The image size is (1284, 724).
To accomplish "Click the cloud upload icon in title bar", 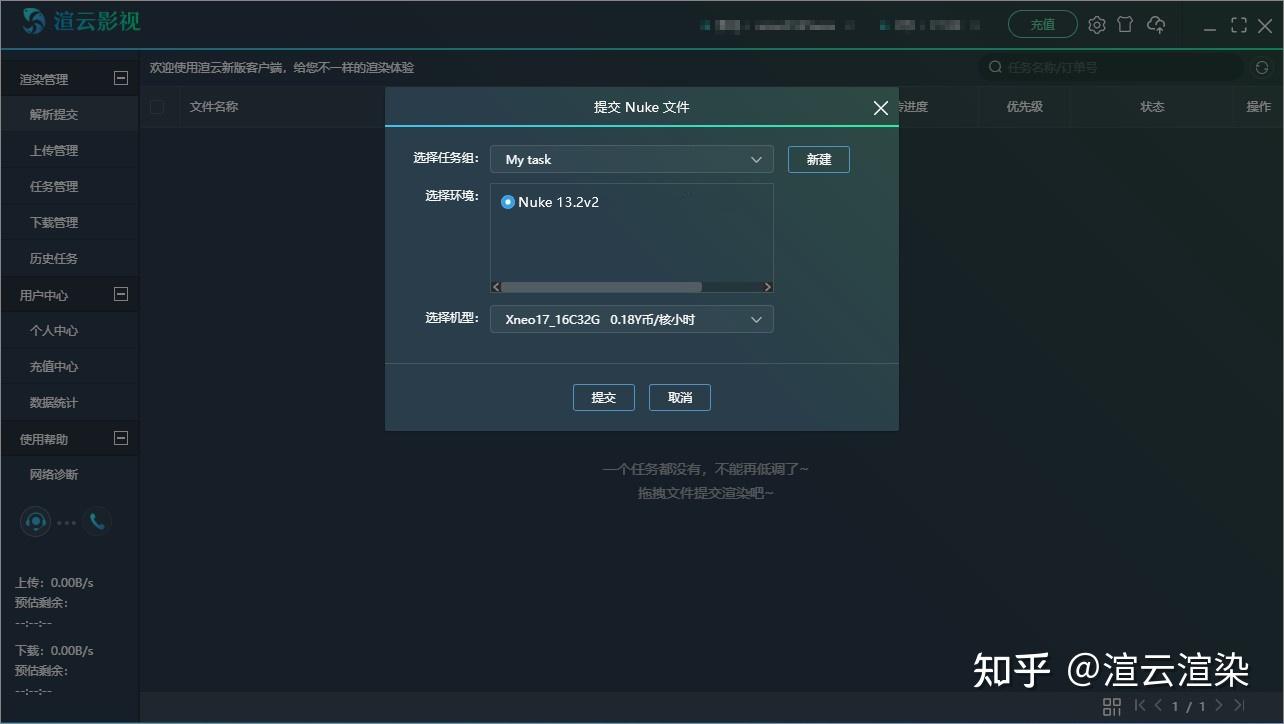I will (x=1157, y=24).
